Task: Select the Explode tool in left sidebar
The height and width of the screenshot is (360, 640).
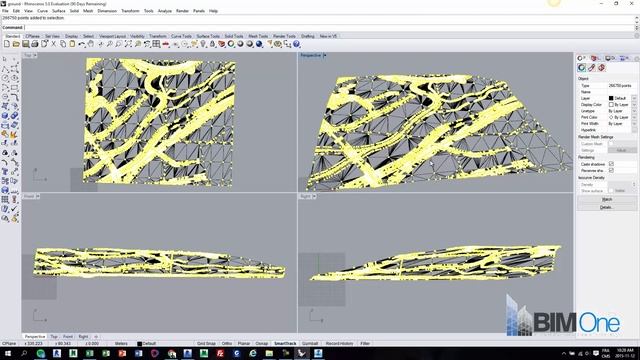Action: [x=14, y=134]
